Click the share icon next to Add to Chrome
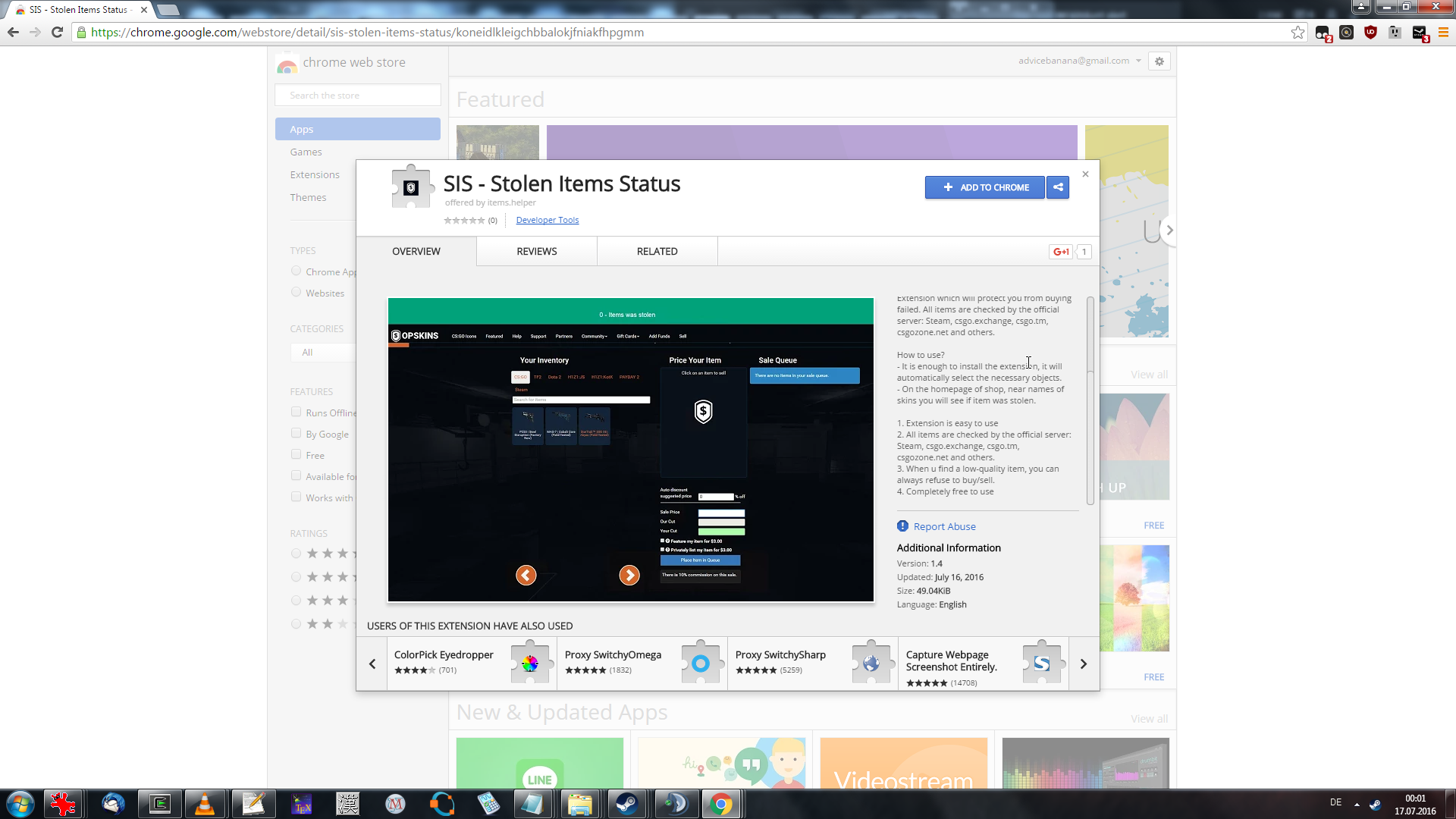Viewport: 1456px width, 819px height. [1057, 187]
